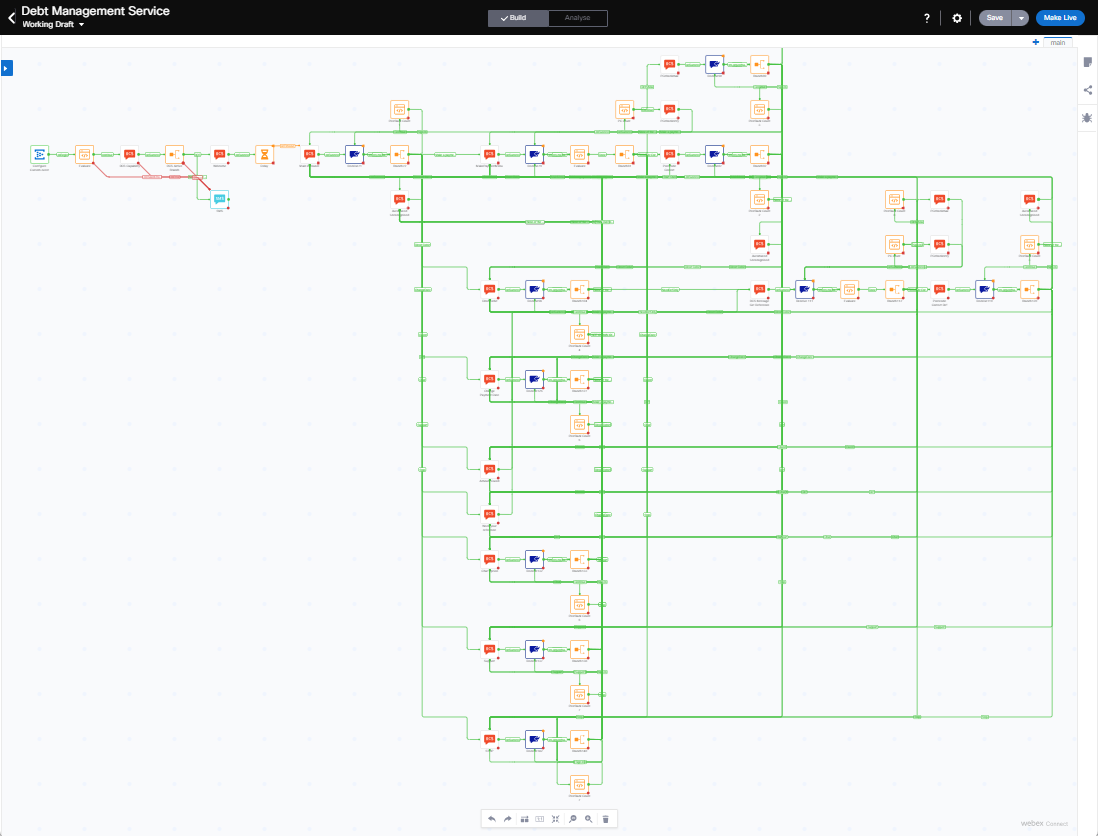Click the redo arrow in the bottom toolbar
Viewport: 1098px width, 836px height.
(507, 819)
